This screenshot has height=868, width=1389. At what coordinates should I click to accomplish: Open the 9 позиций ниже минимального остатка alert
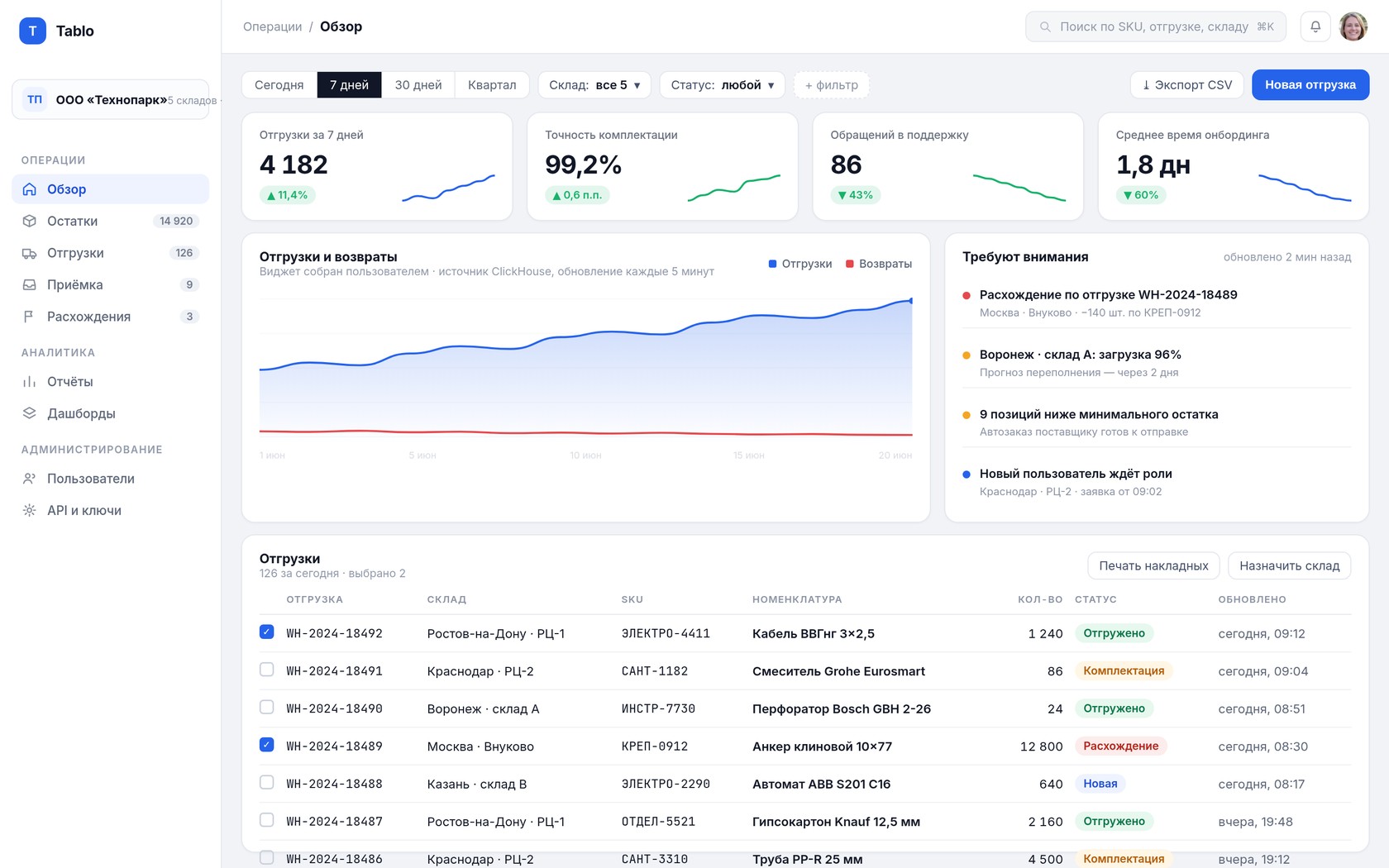[1157, 422]
